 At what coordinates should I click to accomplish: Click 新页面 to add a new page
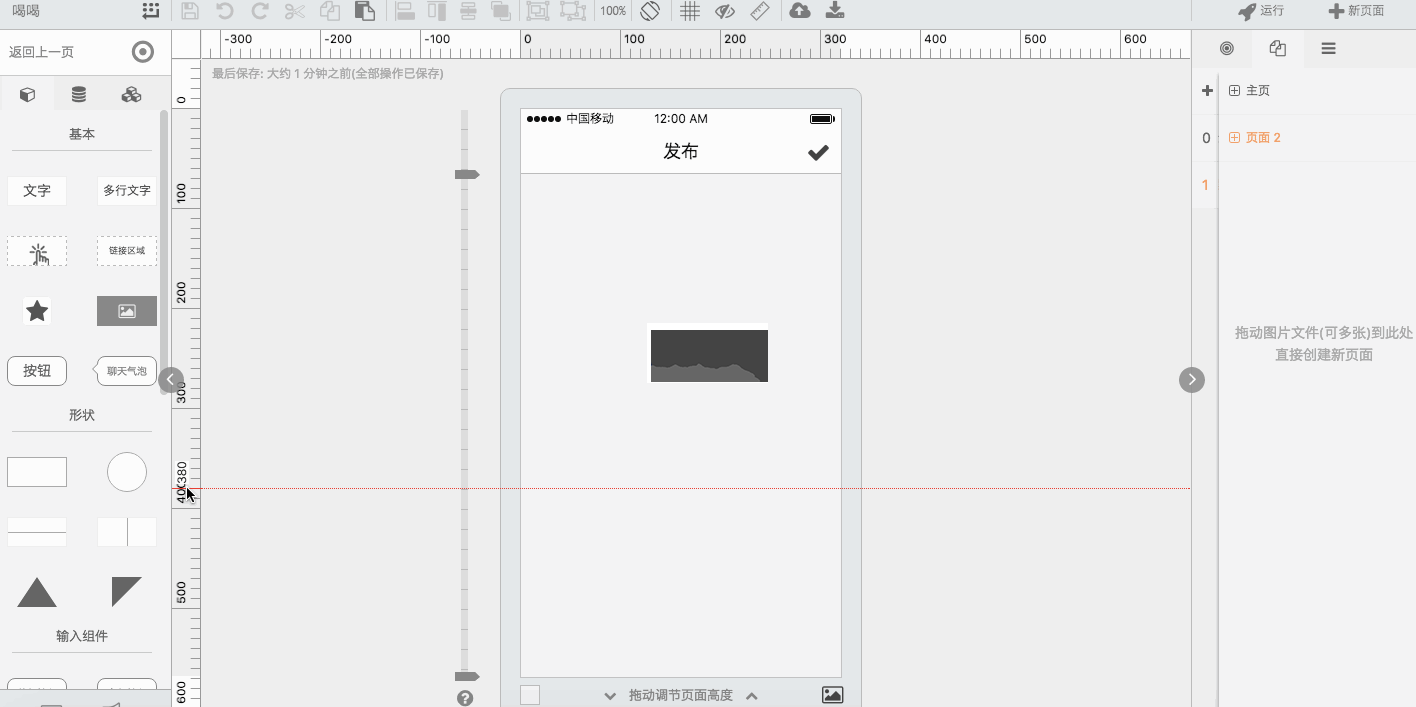[x=1356, y=11]
